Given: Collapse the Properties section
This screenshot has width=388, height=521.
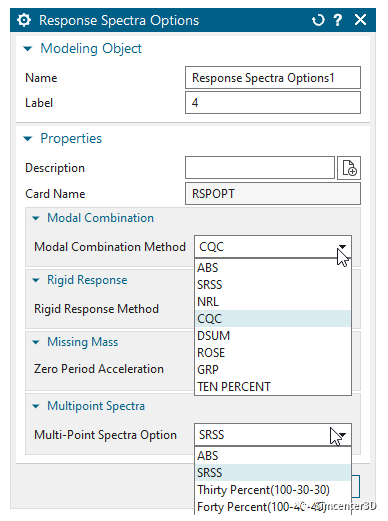Looking at the screenshot, I should (x=28, y=139).
